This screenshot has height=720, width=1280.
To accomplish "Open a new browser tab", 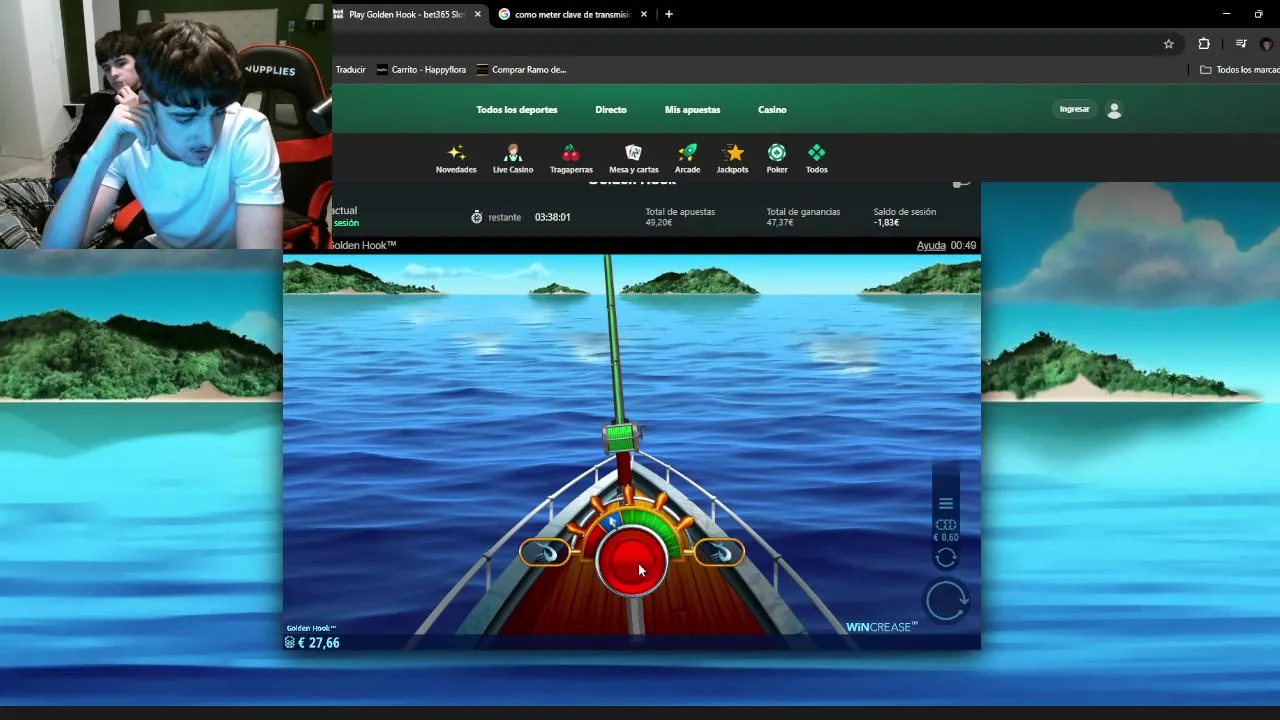I will (669, 14).
